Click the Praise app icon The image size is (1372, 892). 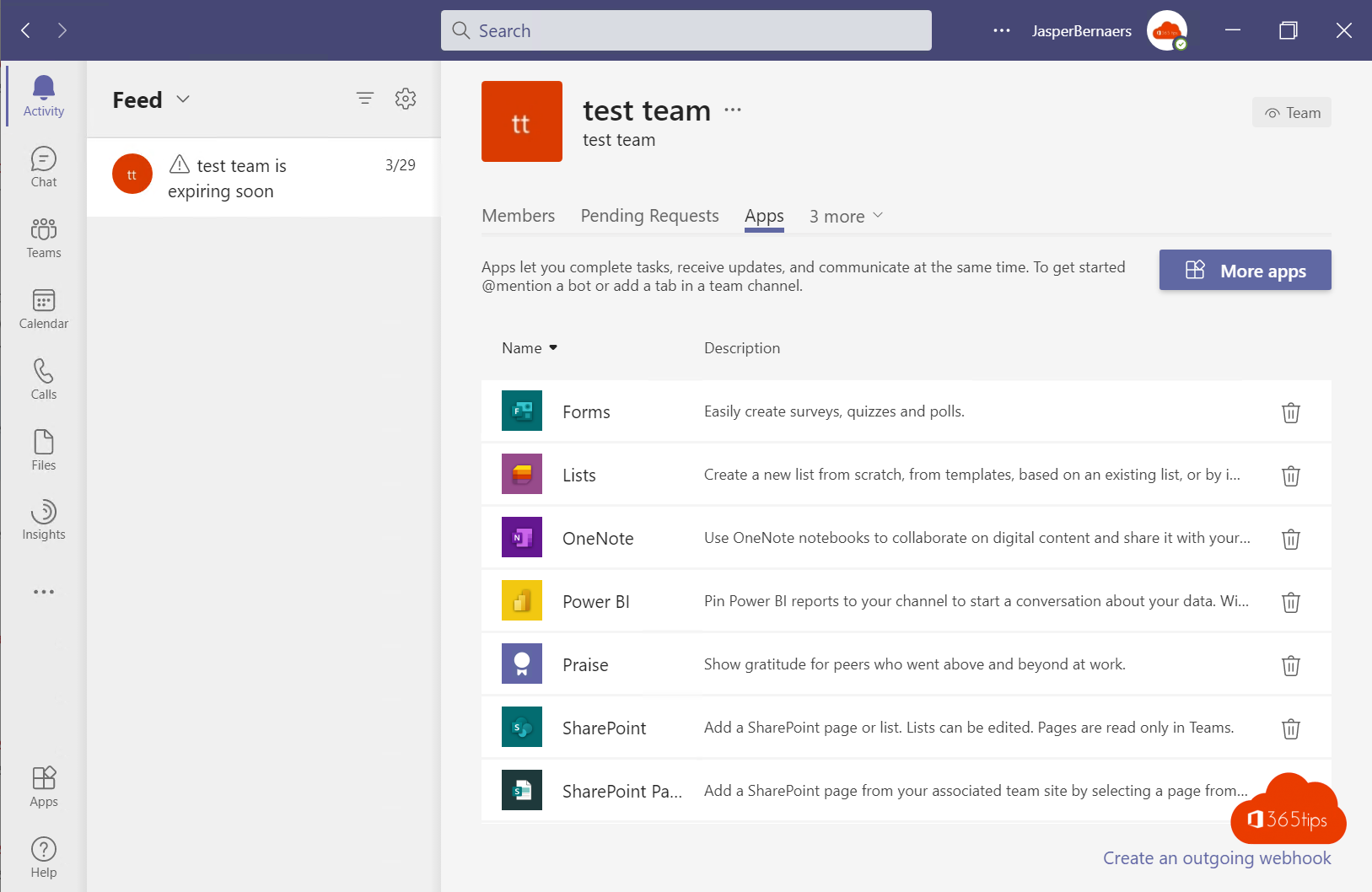pyautogui.click(x=522, y=664)
